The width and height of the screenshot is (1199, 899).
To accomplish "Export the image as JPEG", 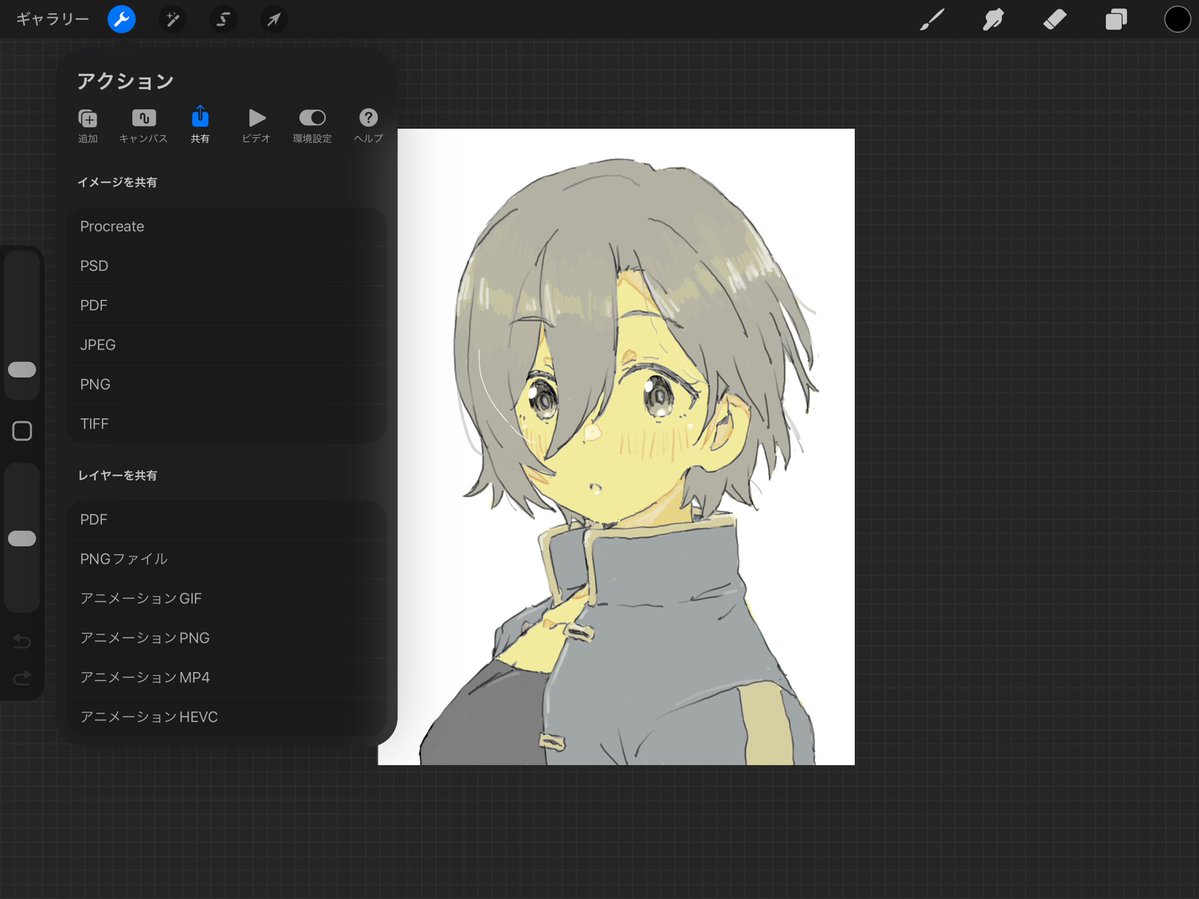I will click(x=226, y=345).
